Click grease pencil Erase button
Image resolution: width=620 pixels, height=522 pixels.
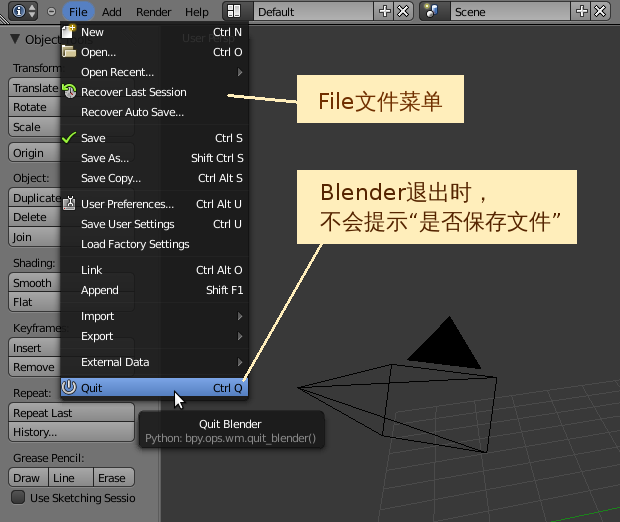pyautogui.click(x=114, y=478)
